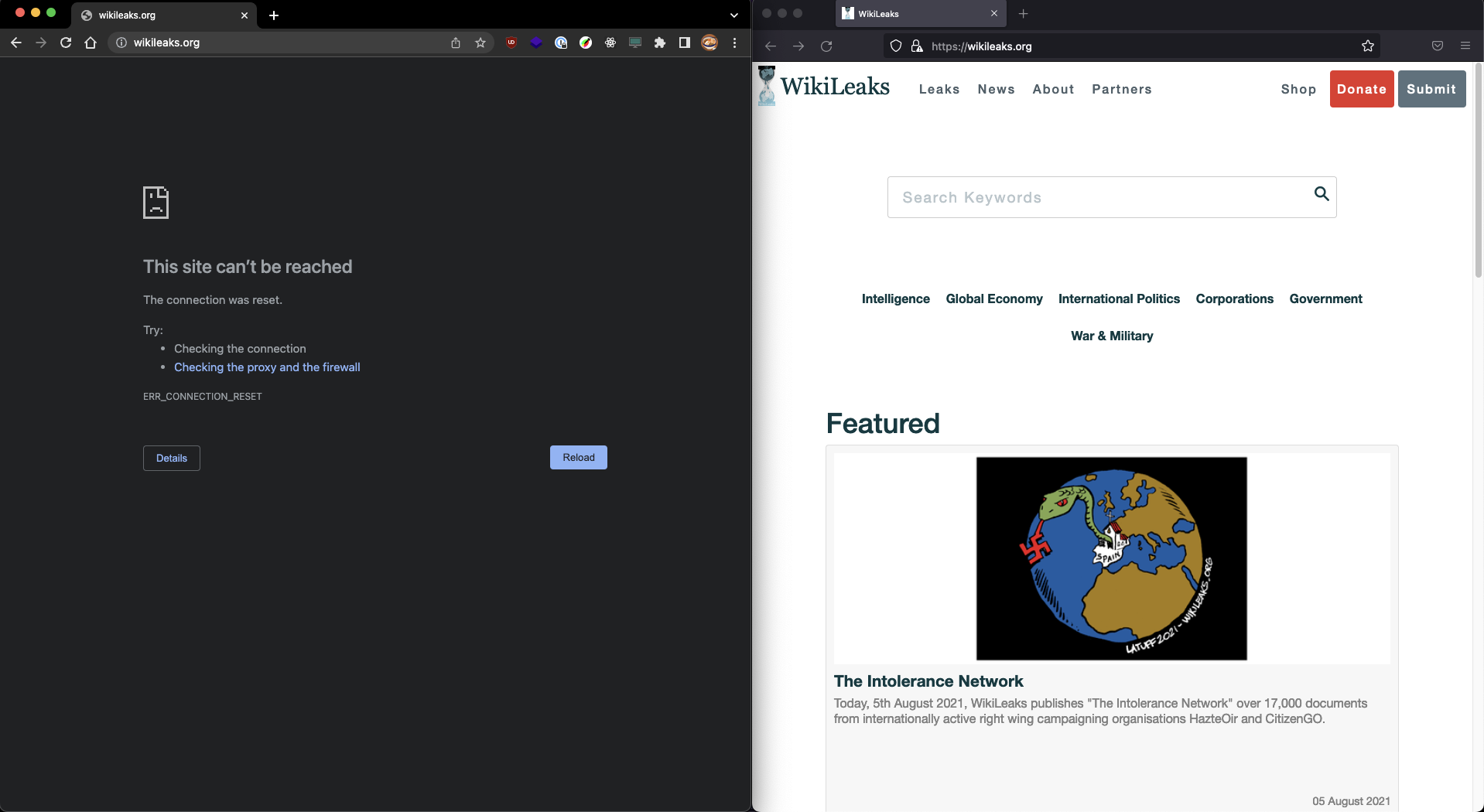Bookmark page with Firefox star icon
1484x812 pixels.
[x=1368, y=46]
